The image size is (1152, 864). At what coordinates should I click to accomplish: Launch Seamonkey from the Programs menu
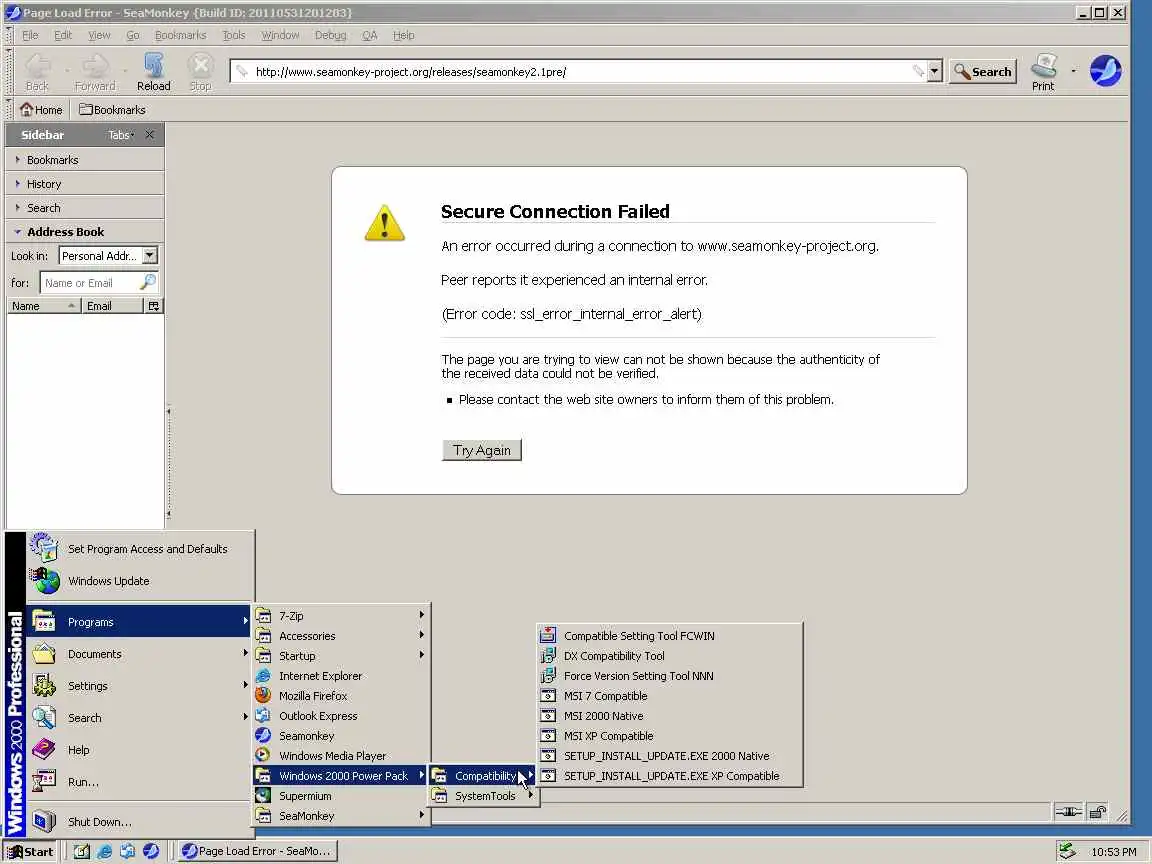point(342,735)
